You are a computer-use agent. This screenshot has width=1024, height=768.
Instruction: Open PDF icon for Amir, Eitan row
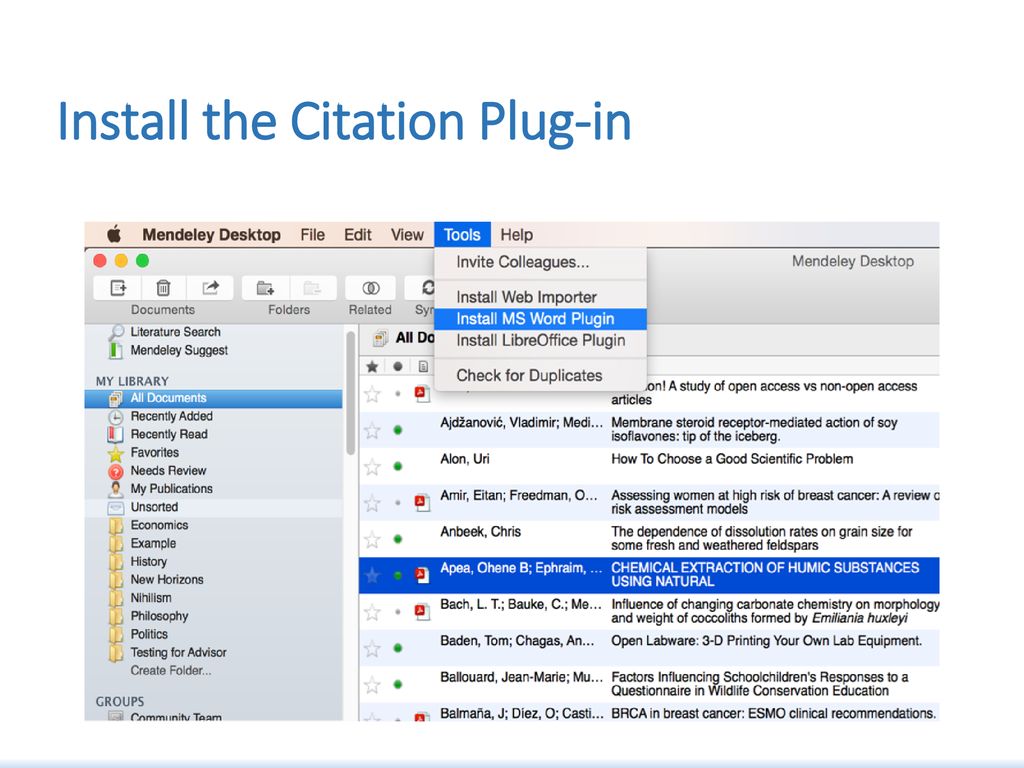click(x=422, y=502)
